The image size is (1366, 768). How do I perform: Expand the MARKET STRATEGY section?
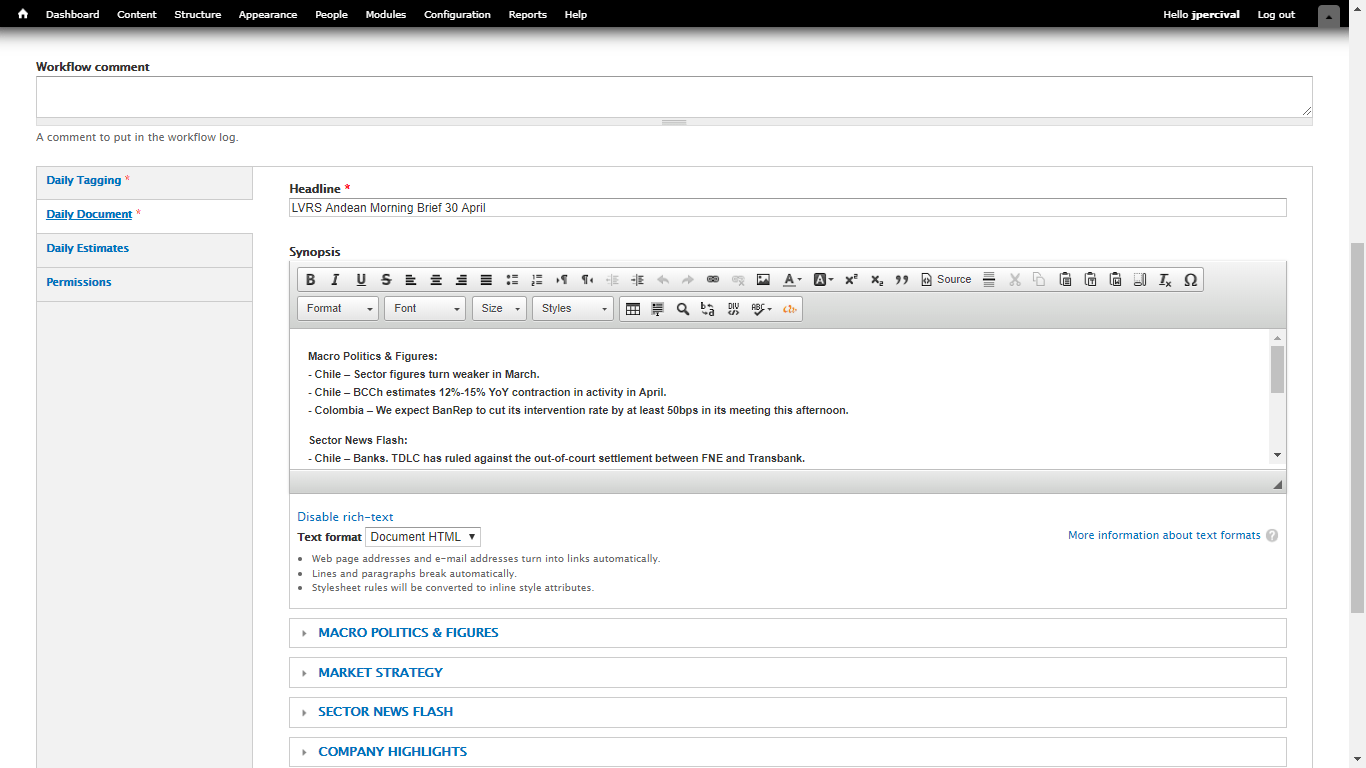point(380,673)
